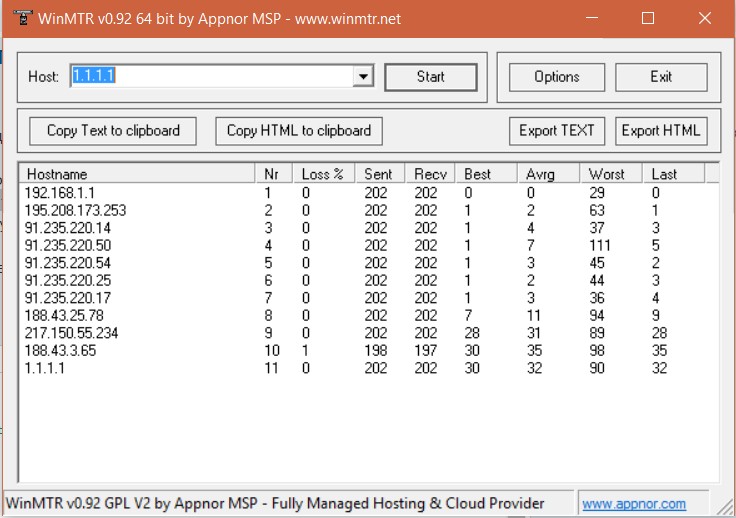Click the Avrg column header
Image resolution: width=736 pixels, height=518 pixels.
[547, 174]
